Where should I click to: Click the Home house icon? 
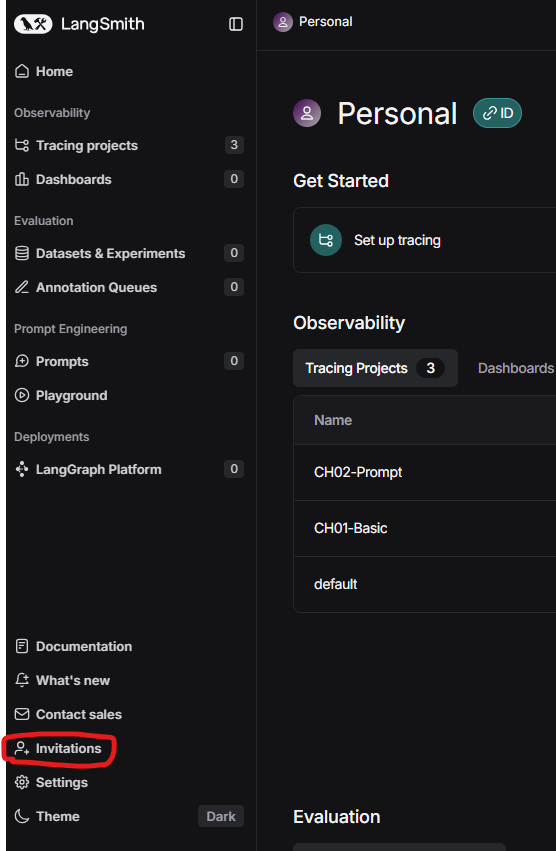(22, 71)
